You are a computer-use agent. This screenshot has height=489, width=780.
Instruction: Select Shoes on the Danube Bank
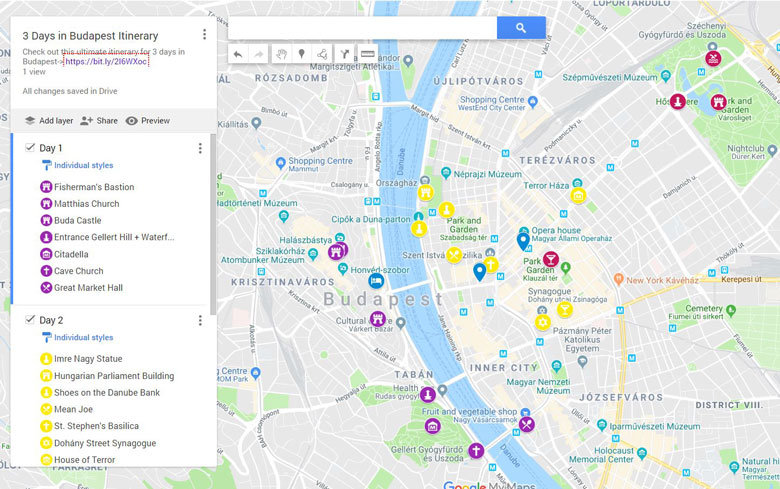pyautogui.click(x=107, y=392)
